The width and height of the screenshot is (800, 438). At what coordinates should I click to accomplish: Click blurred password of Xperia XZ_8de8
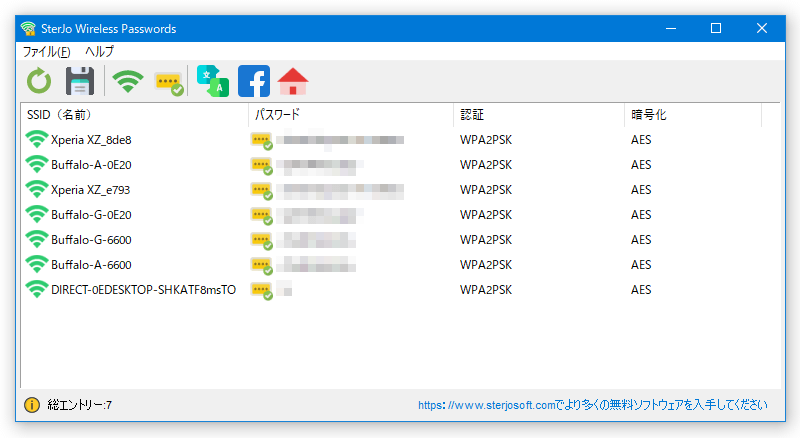[x=340, y=140]
